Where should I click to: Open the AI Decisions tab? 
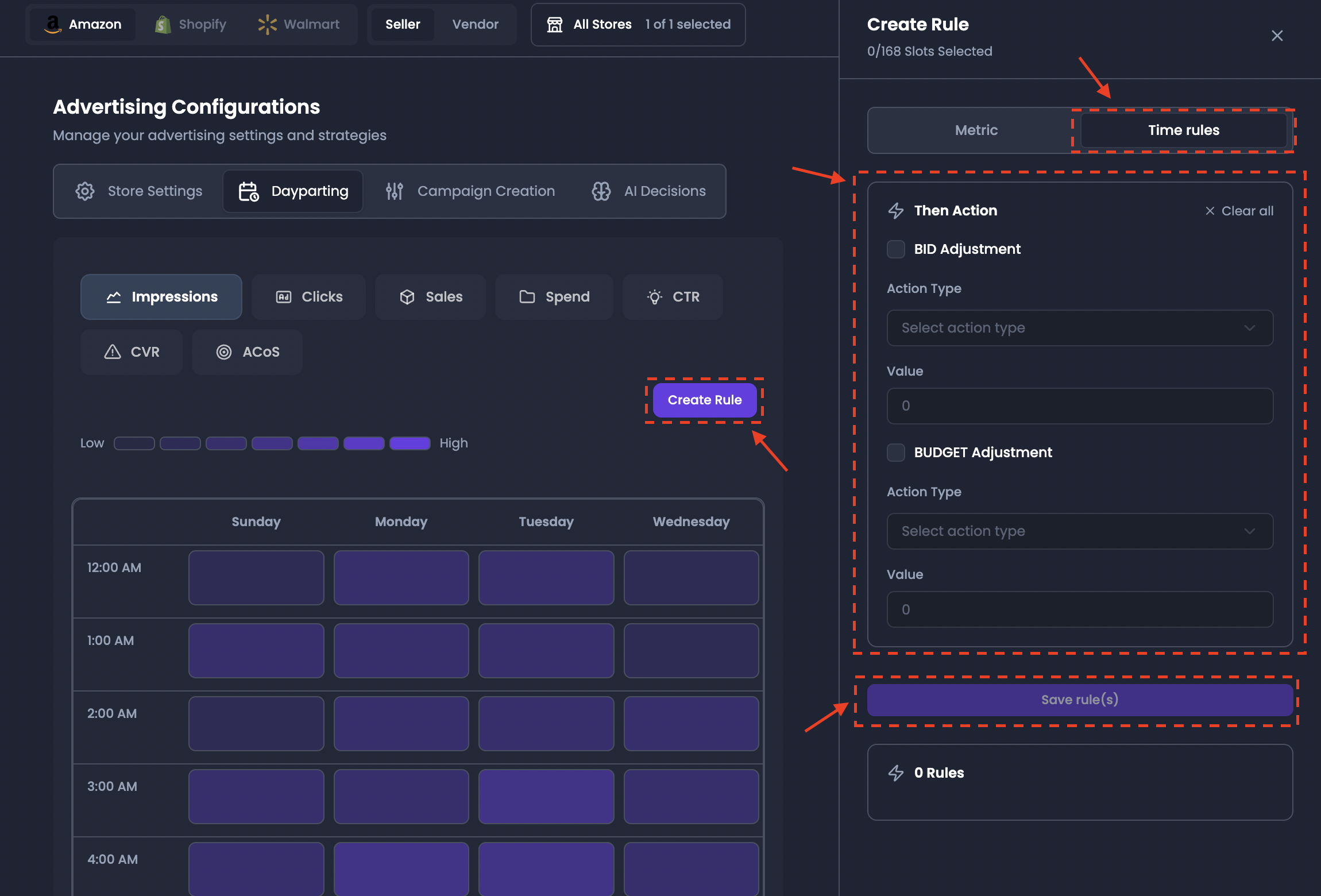(x=648, y=191)
